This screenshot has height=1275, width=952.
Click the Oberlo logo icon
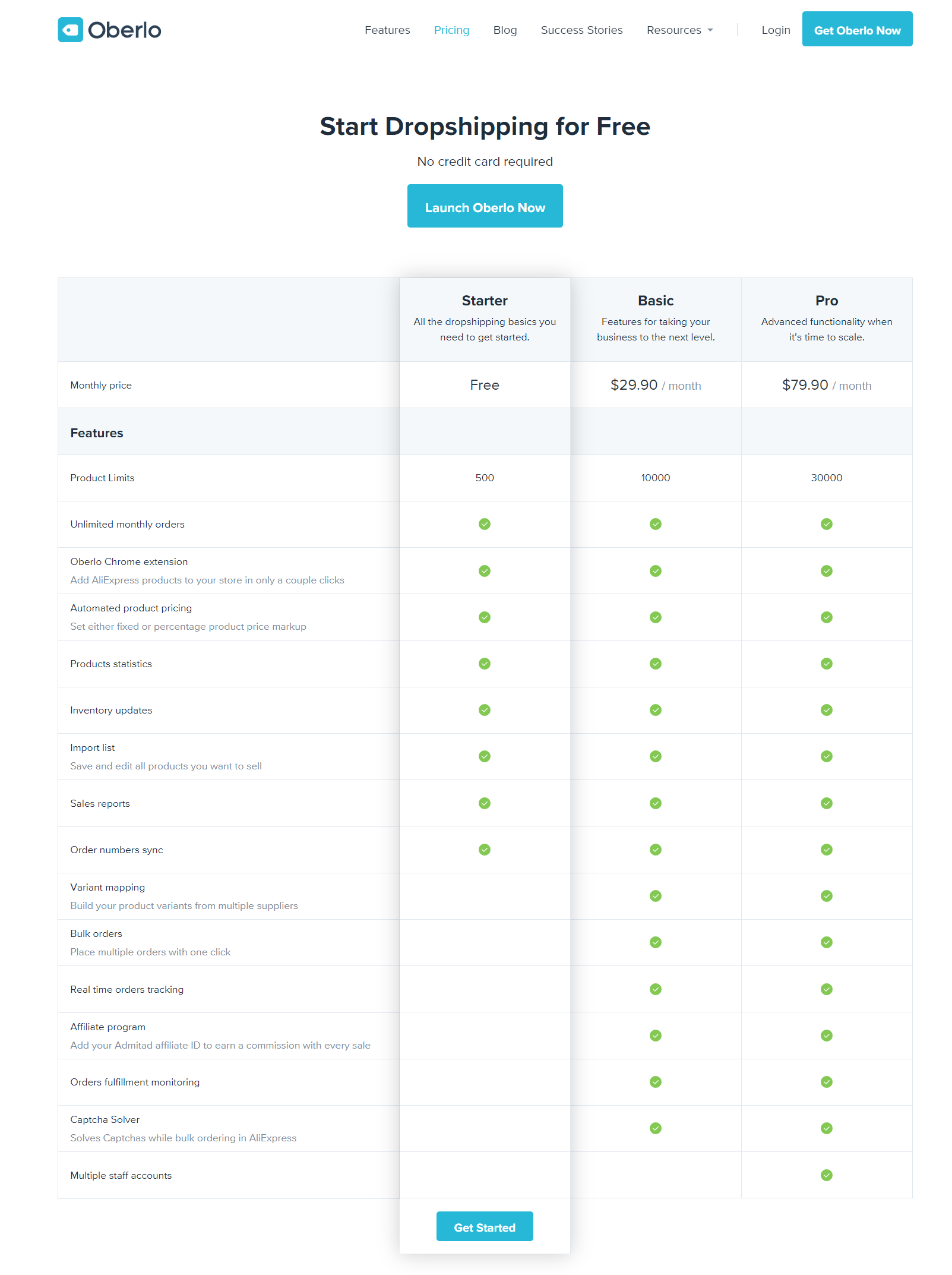pos(70,30)
